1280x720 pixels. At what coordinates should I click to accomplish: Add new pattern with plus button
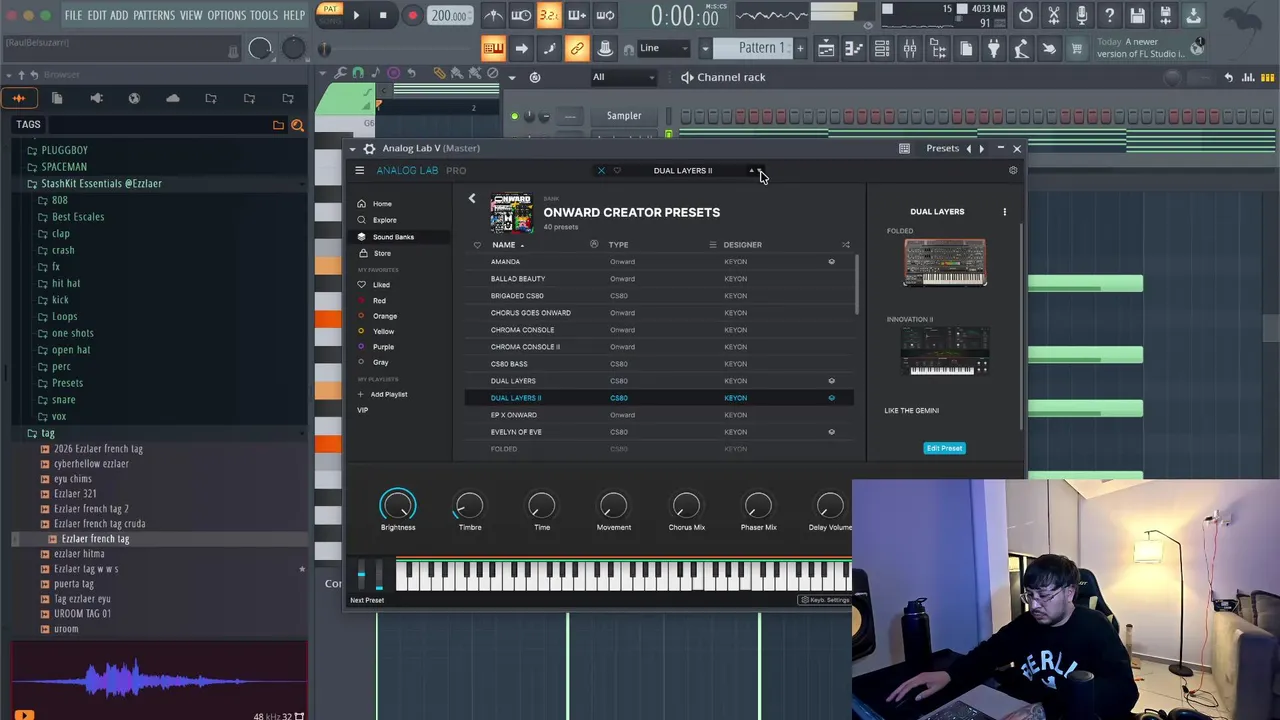click(800, 48)
